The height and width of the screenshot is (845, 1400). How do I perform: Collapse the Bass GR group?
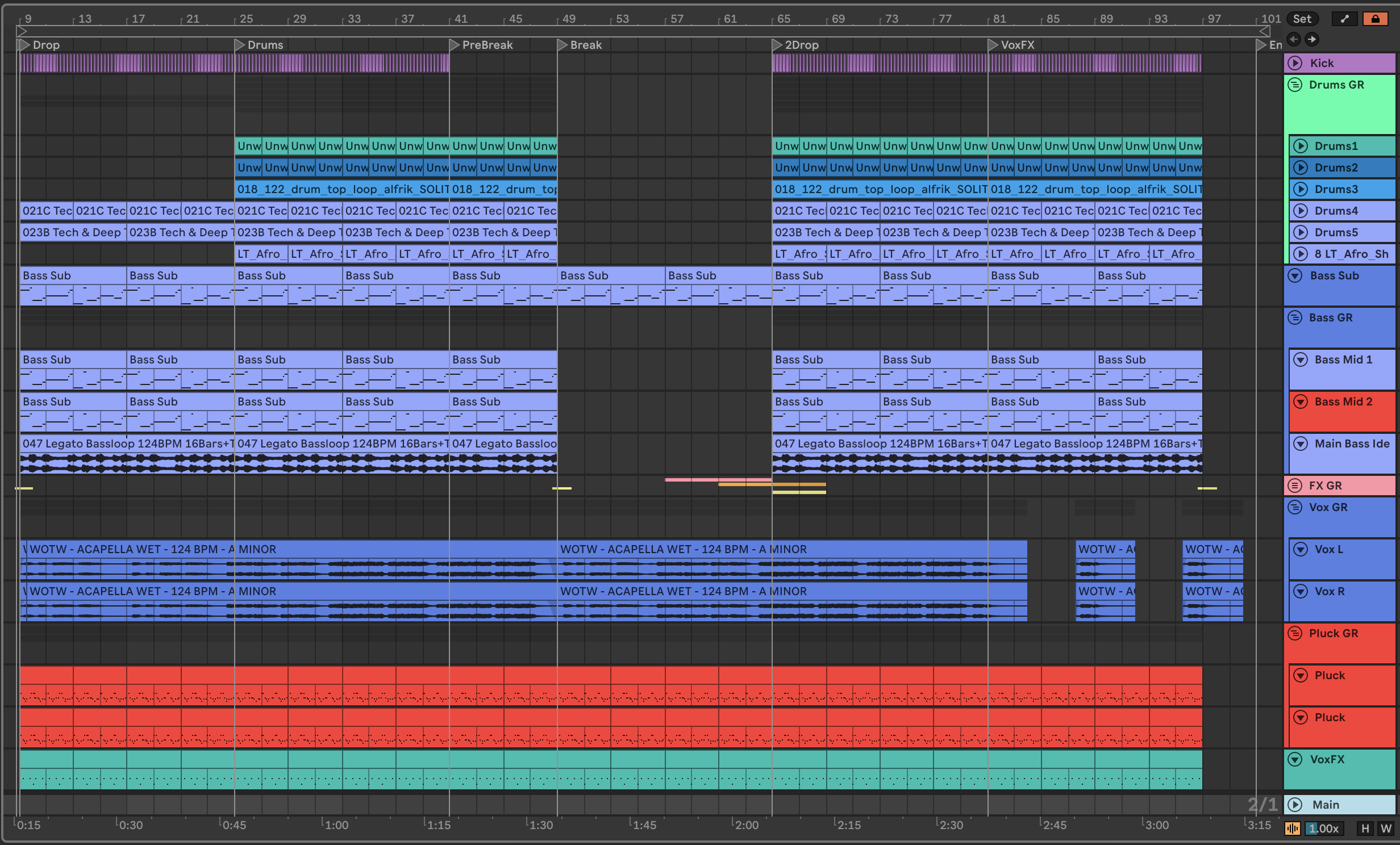point(1295,317)
